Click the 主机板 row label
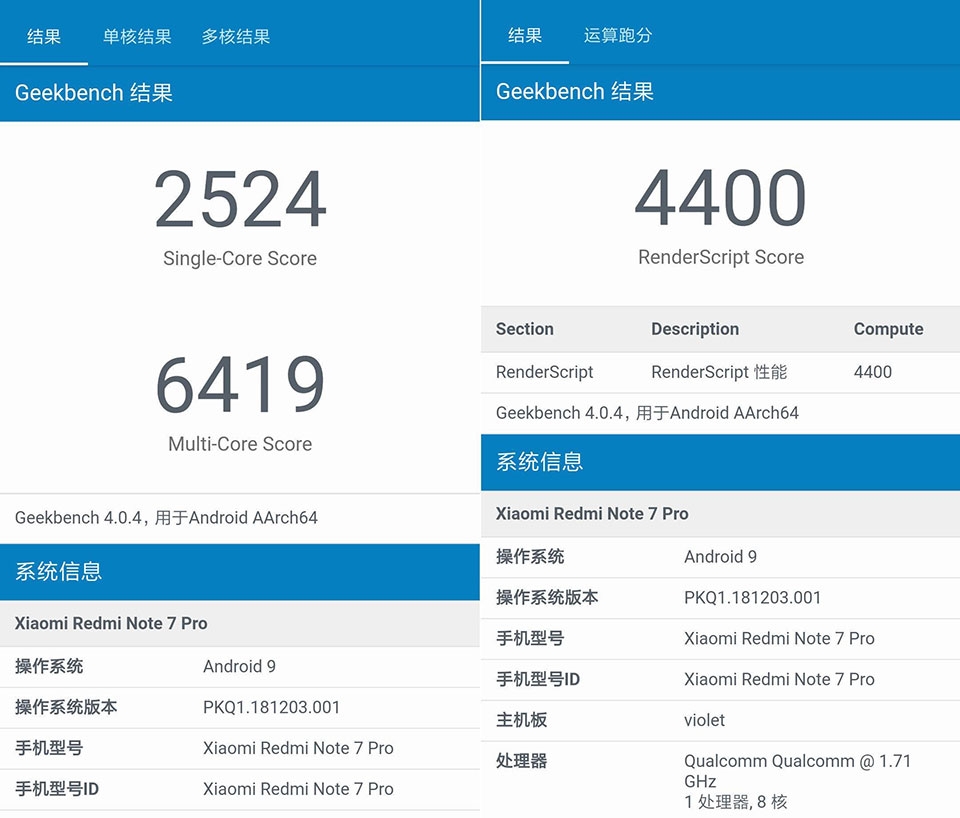Screen dimensions: 960x818 tap(522, 720)
